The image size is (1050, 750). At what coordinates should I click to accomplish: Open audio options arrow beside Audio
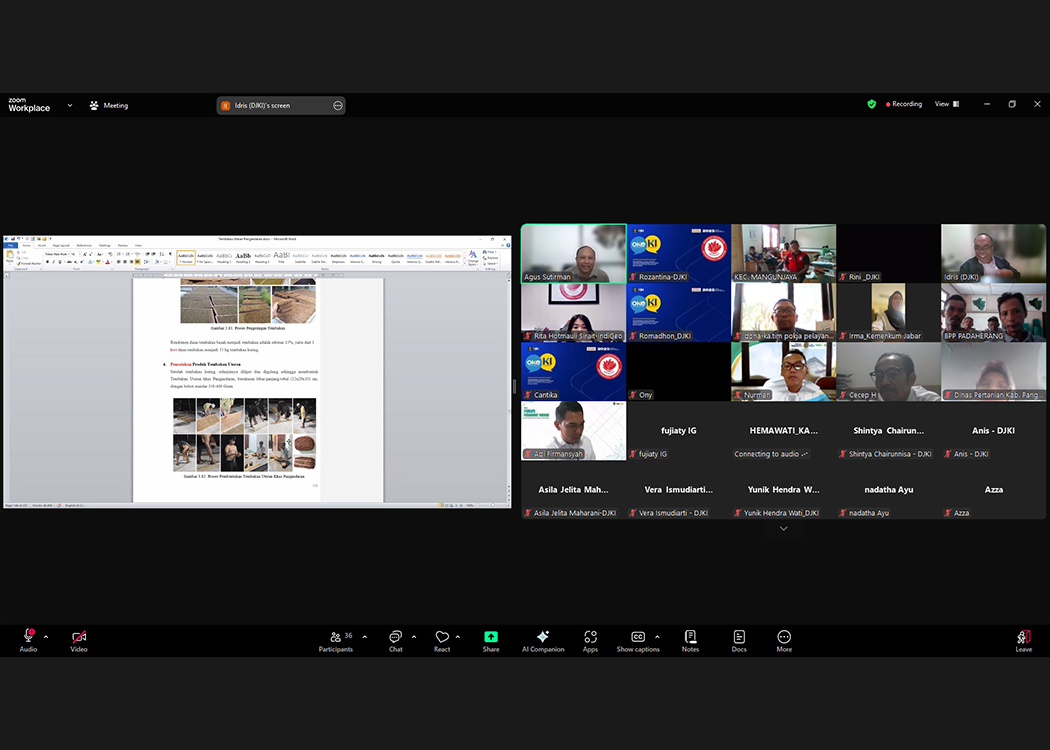coord(46,637)
